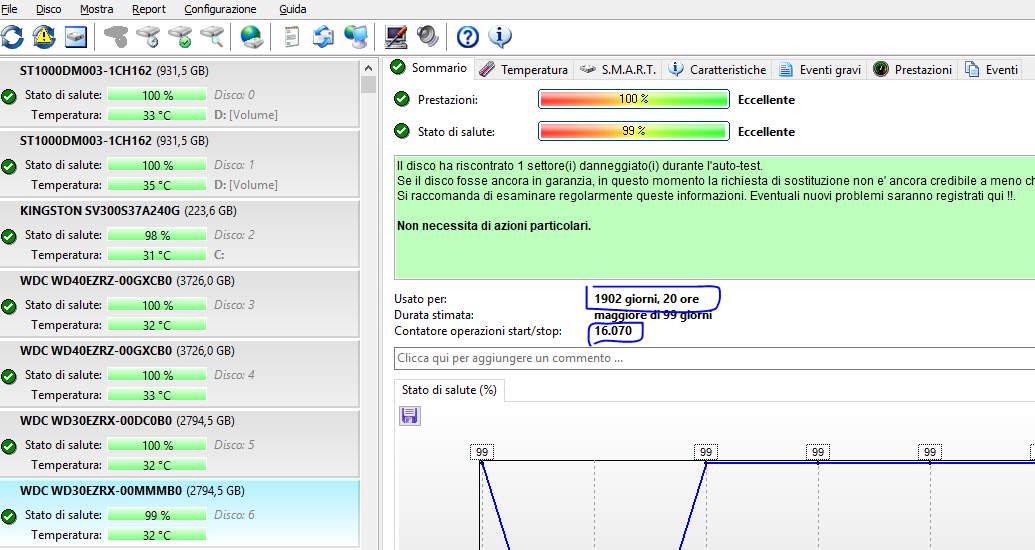This screenshot has width=1035, height=550.
Task: Click the 'Disco: 6' label
Action: tap(234, 515)
